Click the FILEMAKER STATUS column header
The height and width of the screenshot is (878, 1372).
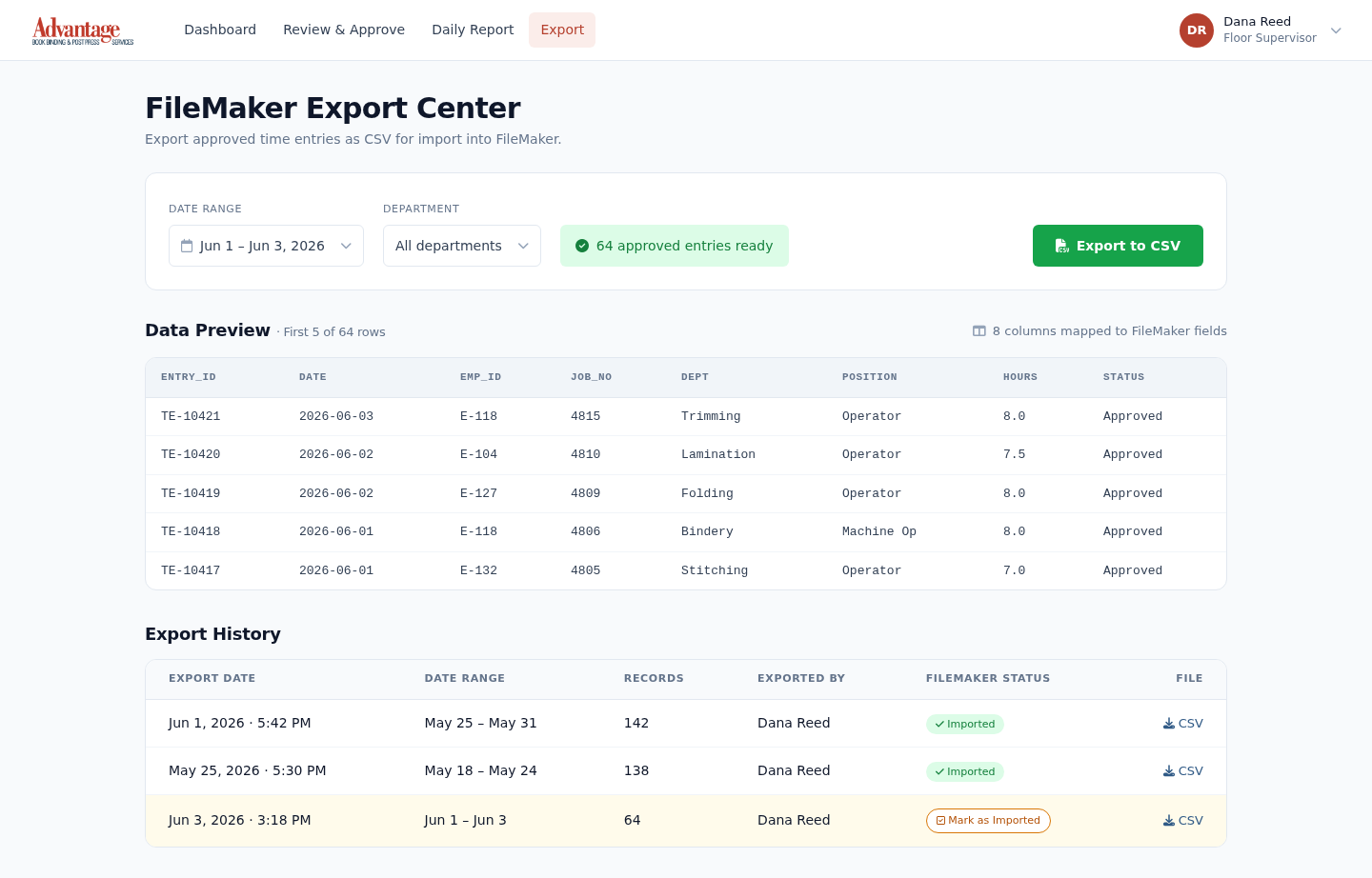click(988, 678)
